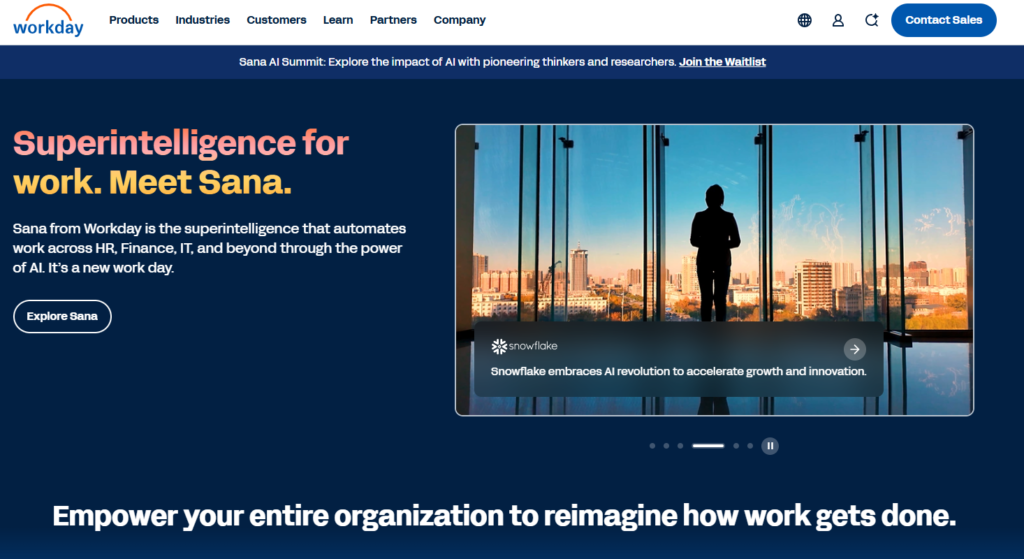Image resolution: width=1024 pixels, height=559 pixels.
Task: Click the Explore Sana button
Action: (62, 316)
